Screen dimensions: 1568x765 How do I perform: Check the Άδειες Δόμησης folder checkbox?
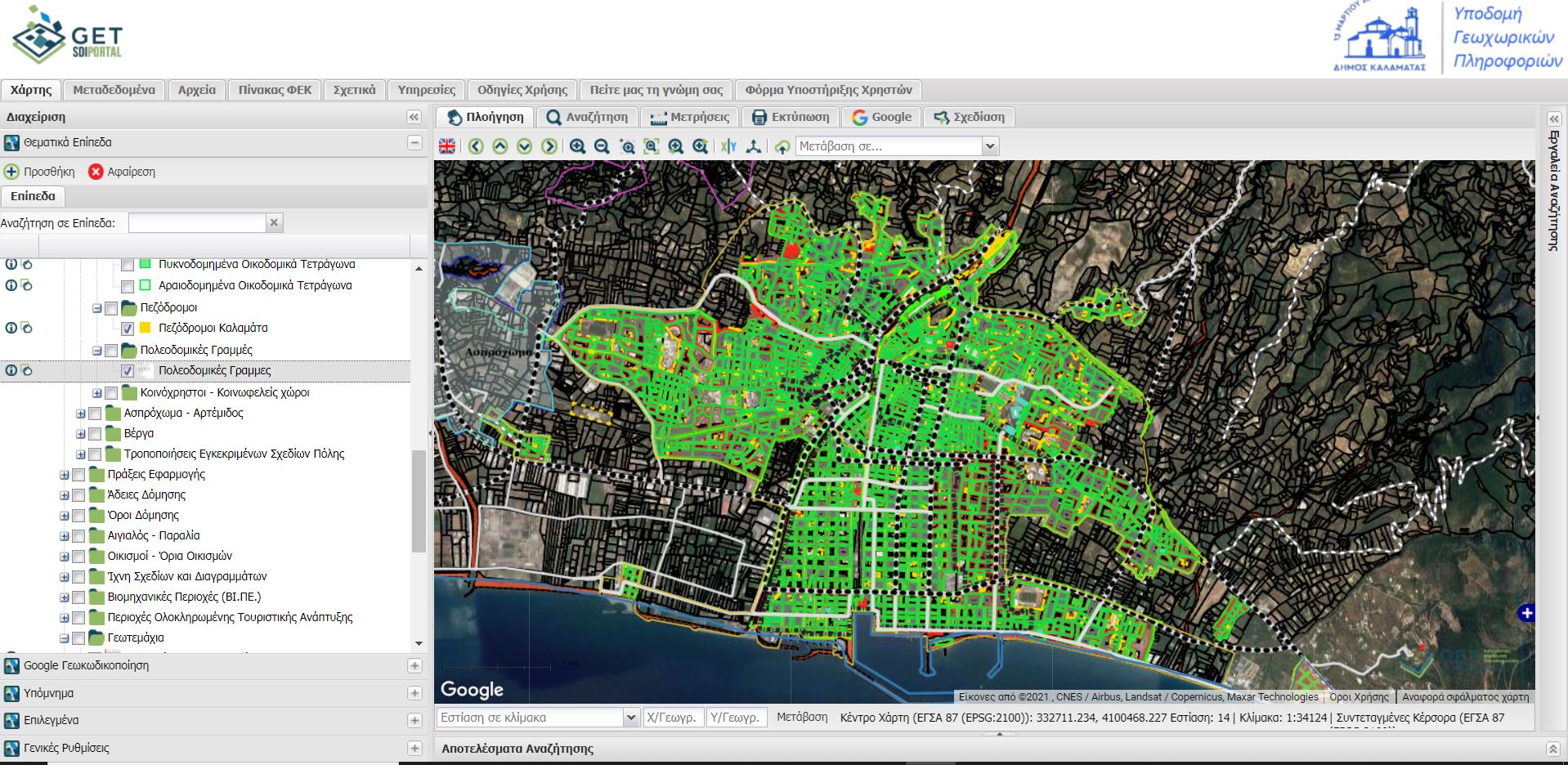[x=78, y=495]
